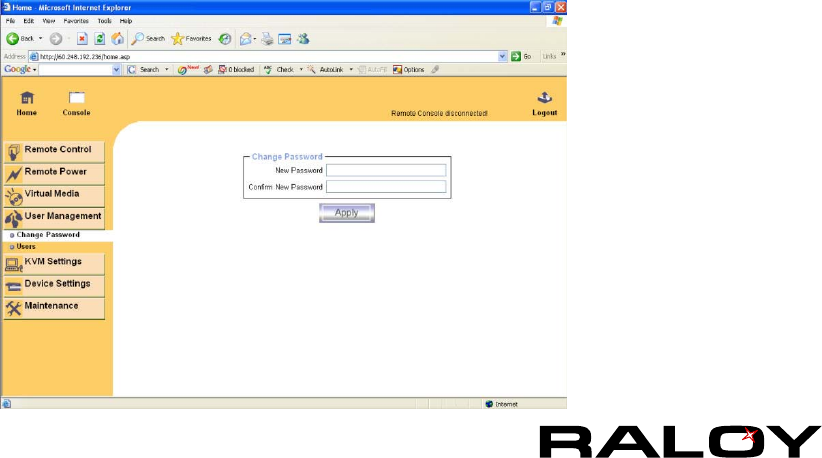This screenshot has width=822, height=458.
Task: Click the Maintenance tools icon
Action: pyautogui.click(x=14, y=309)
